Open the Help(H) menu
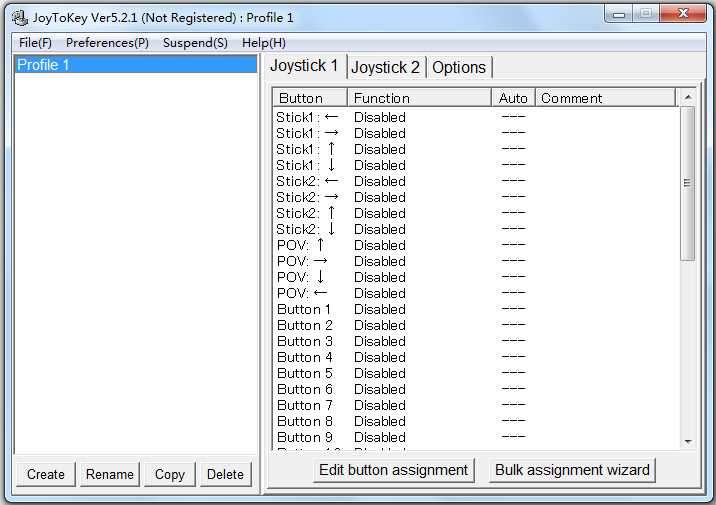This screenshot has width=716, height=505. pos(263,43)
